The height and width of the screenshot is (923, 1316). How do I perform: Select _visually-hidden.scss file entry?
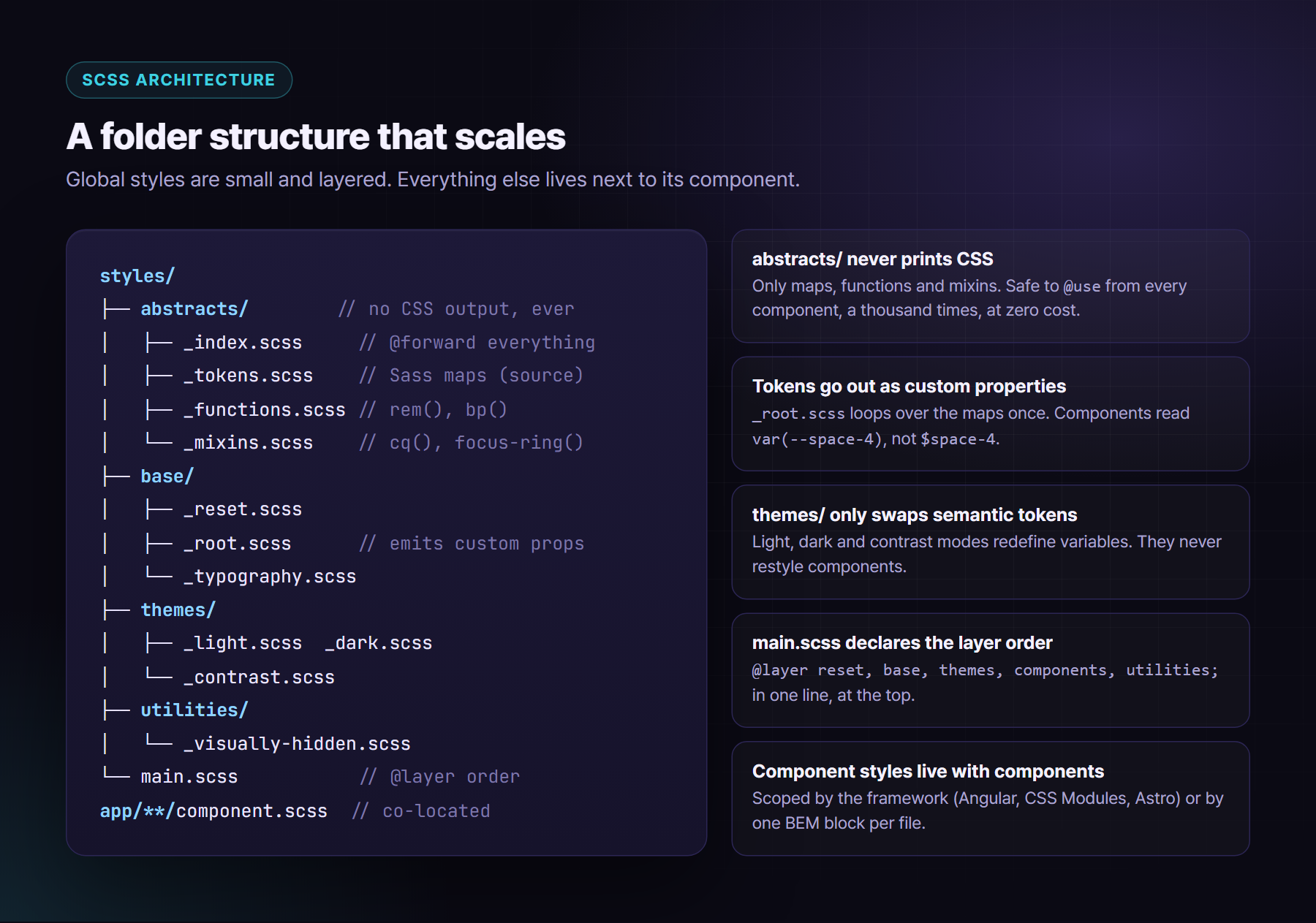tap(297, 744)
